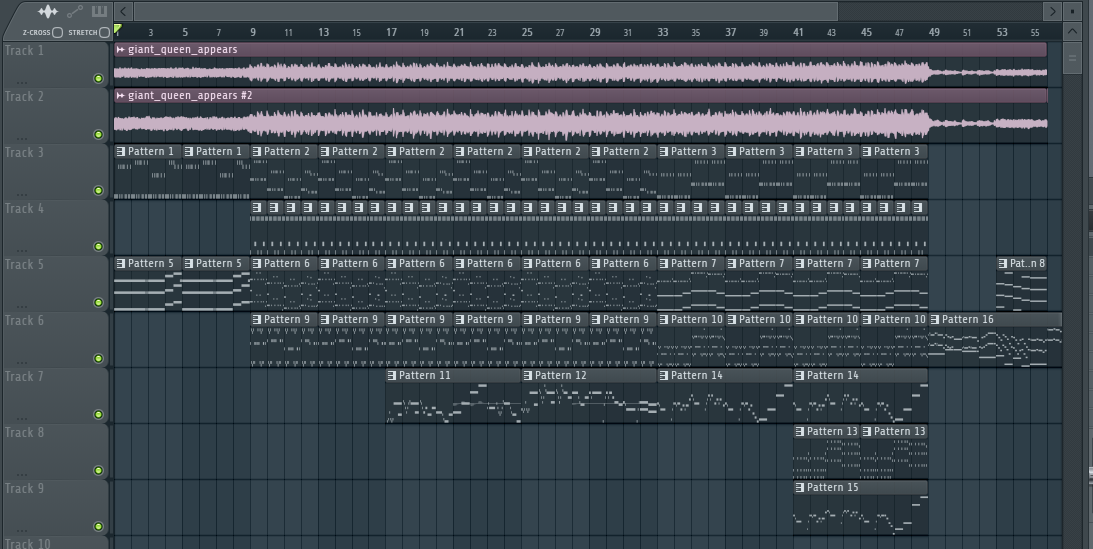
Task: Select the audio clip waveform focus icon
Action: pos(47,12)
